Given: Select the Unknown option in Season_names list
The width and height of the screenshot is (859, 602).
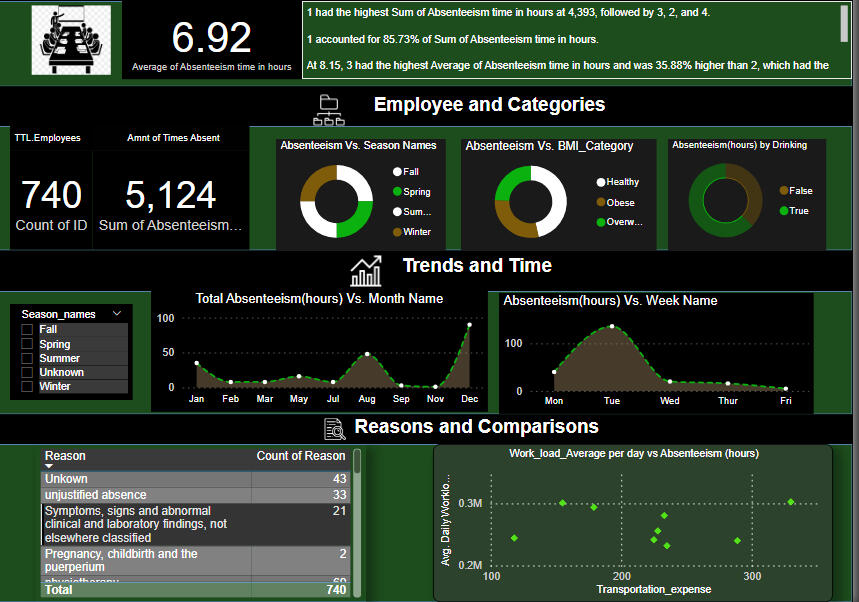Looking at the screenshot, I should [61, 372].
